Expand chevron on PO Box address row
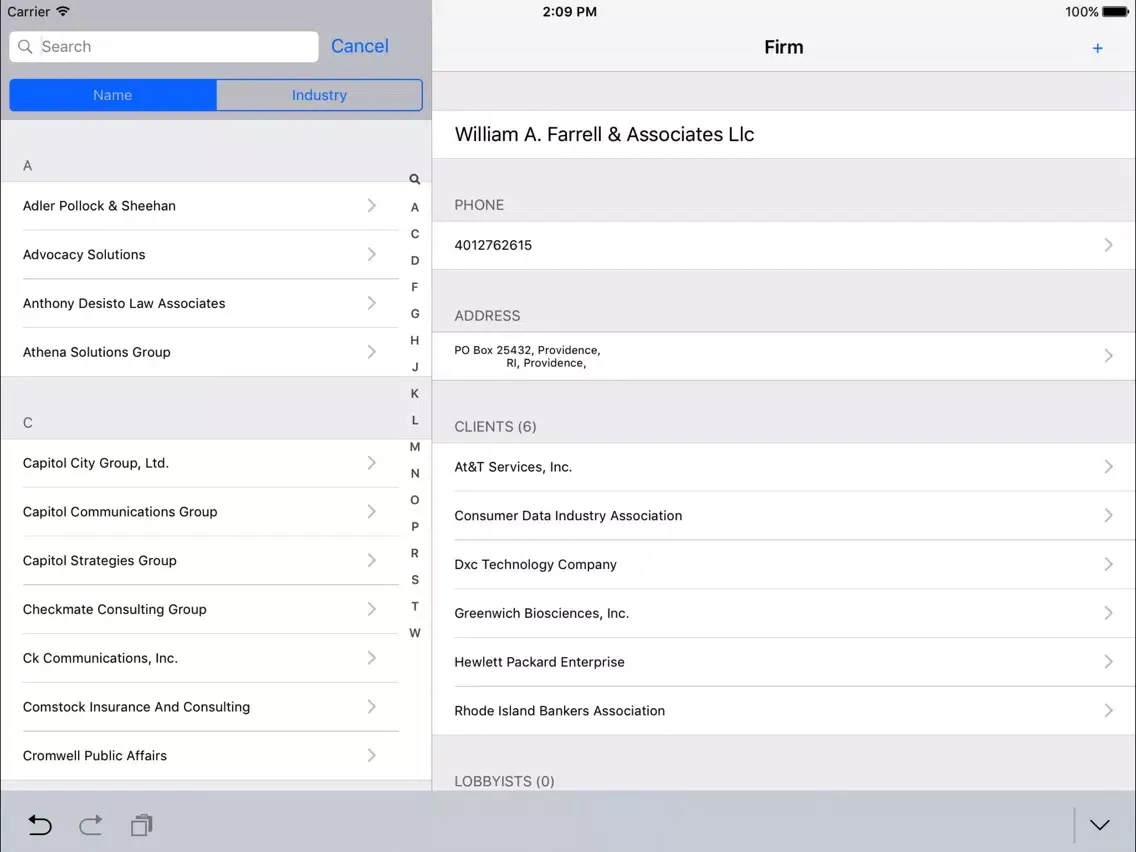 pyautogui.click(x=1108, y=356)
